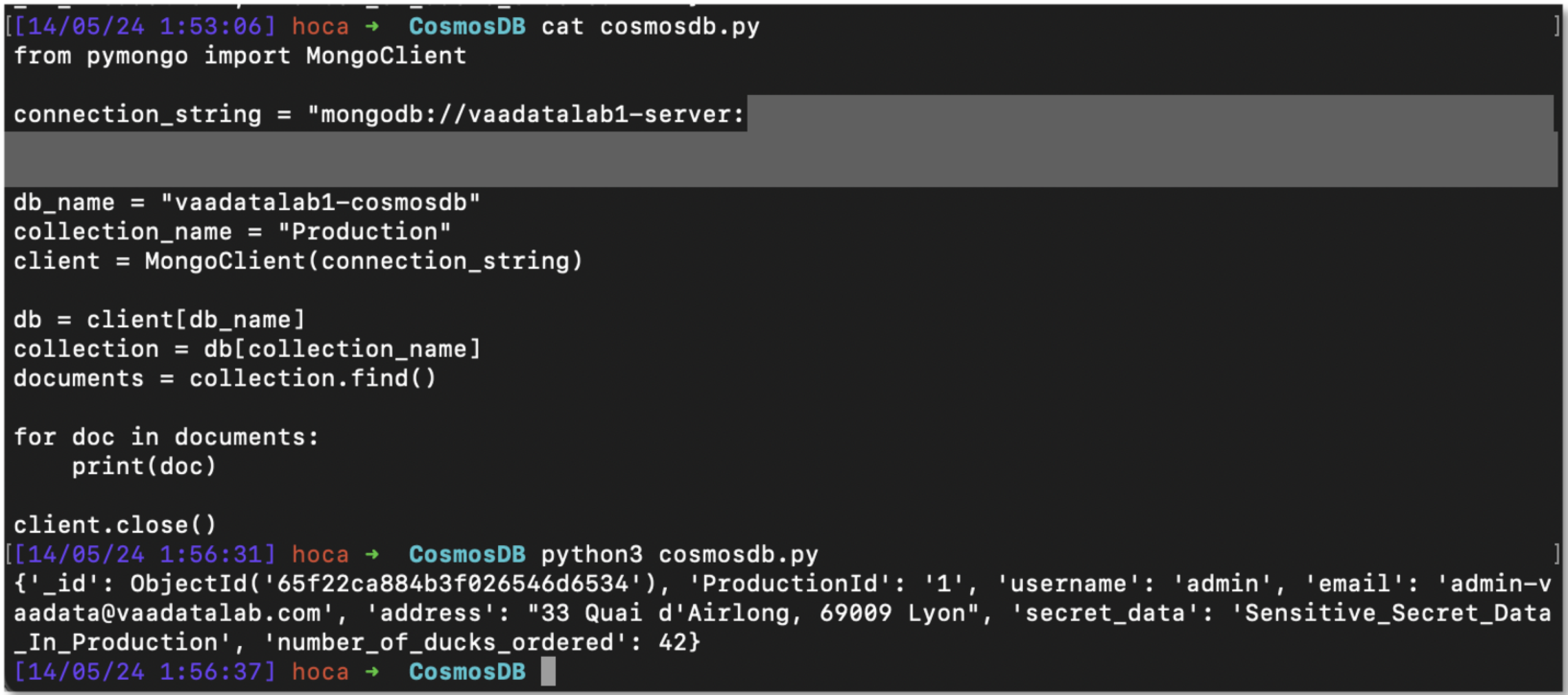Click the "client.close()" line

pyautogui.click(x=115, y=525)
